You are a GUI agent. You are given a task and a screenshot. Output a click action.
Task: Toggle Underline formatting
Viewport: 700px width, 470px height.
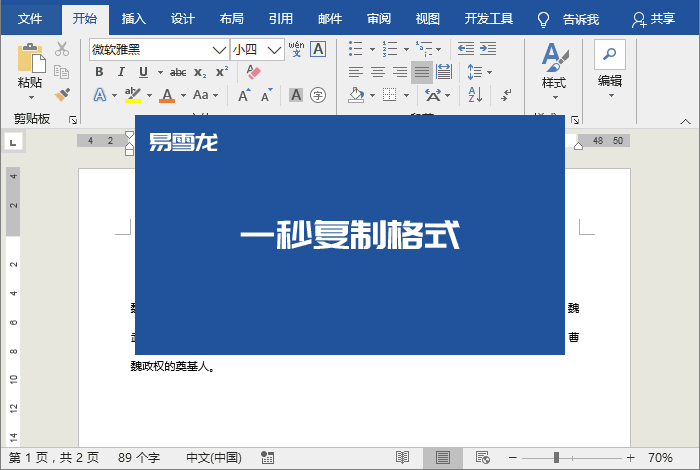click(x=143, y=72)
